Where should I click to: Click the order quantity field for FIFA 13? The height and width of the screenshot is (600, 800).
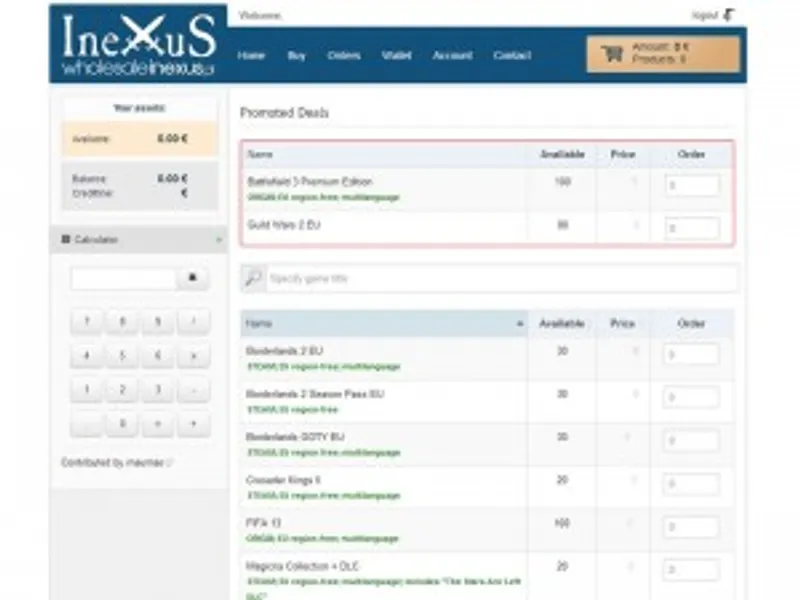coord(691,524)
